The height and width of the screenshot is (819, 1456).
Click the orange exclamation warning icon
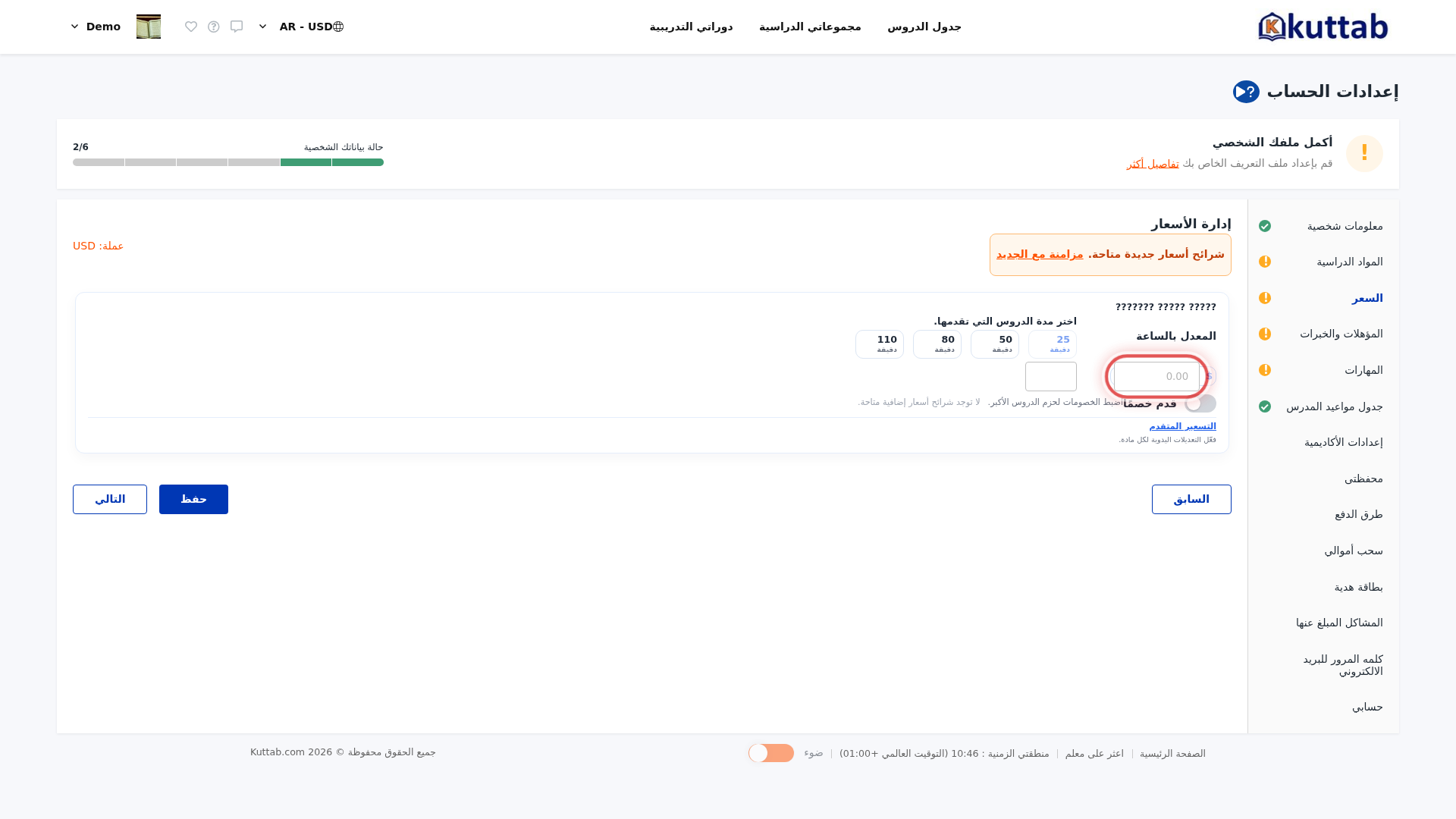point(1364,153)
